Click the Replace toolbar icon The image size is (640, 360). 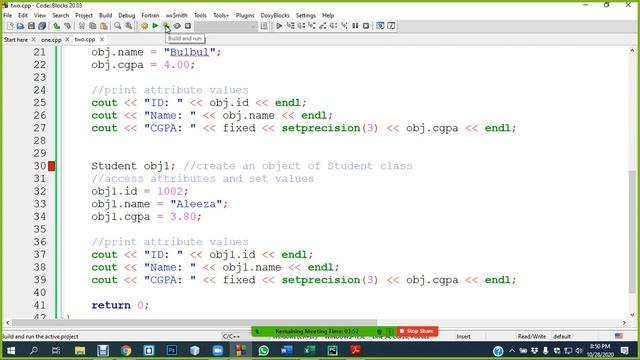[129, 26]
